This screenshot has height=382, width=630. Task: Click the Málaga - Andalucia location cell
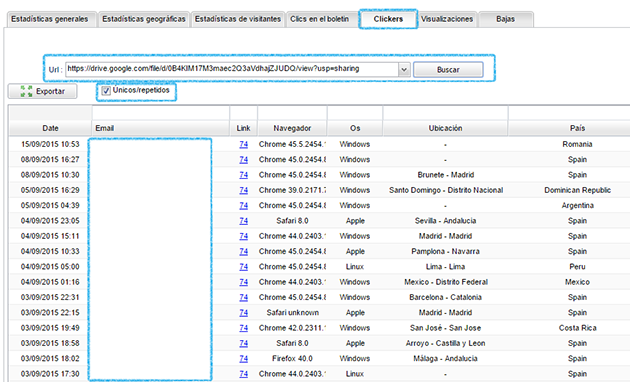click(x=445, y=358)
